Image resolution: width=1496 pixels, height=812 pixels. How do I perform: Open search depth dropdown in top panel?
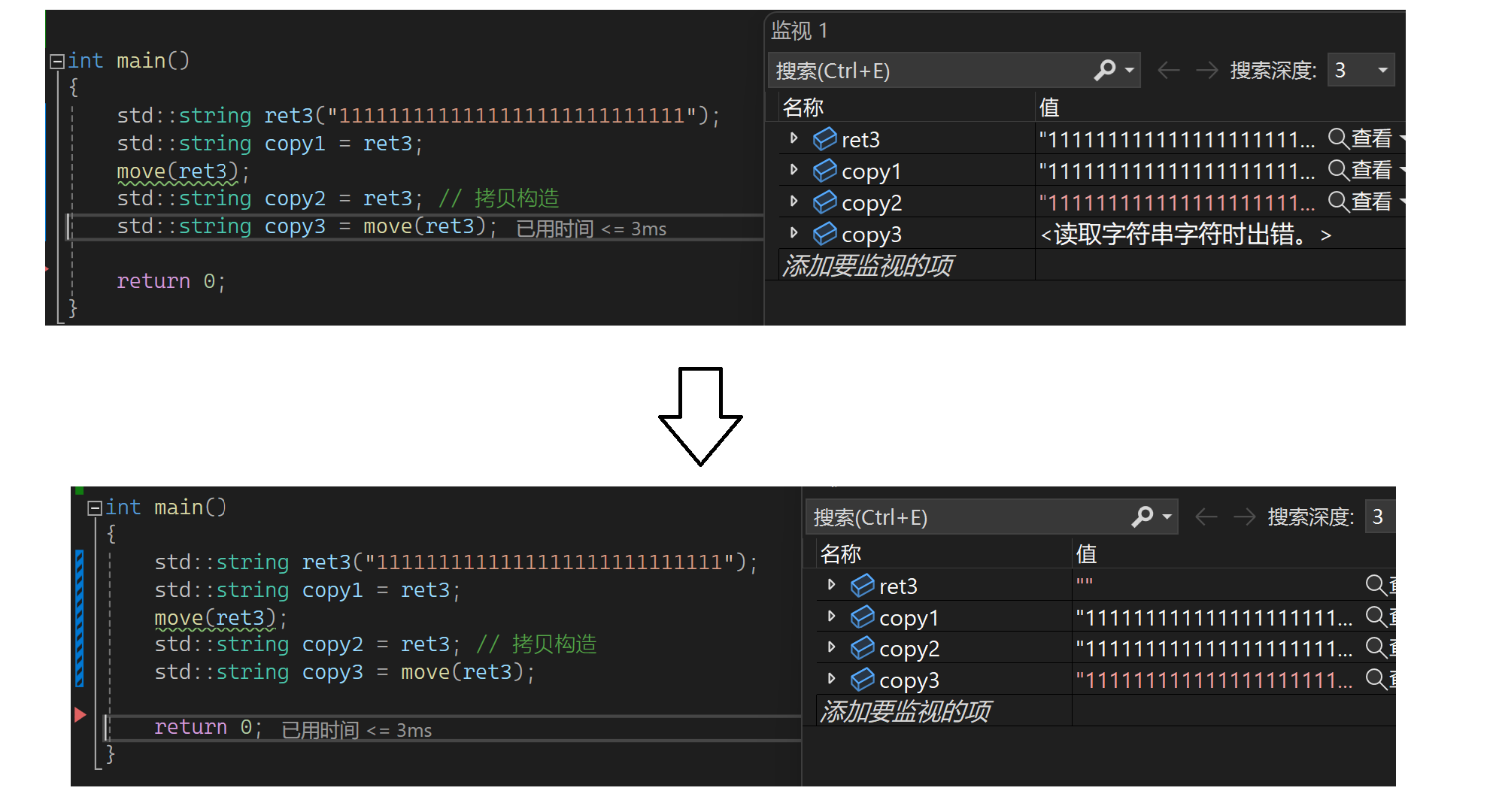[x=1382, y=70]
